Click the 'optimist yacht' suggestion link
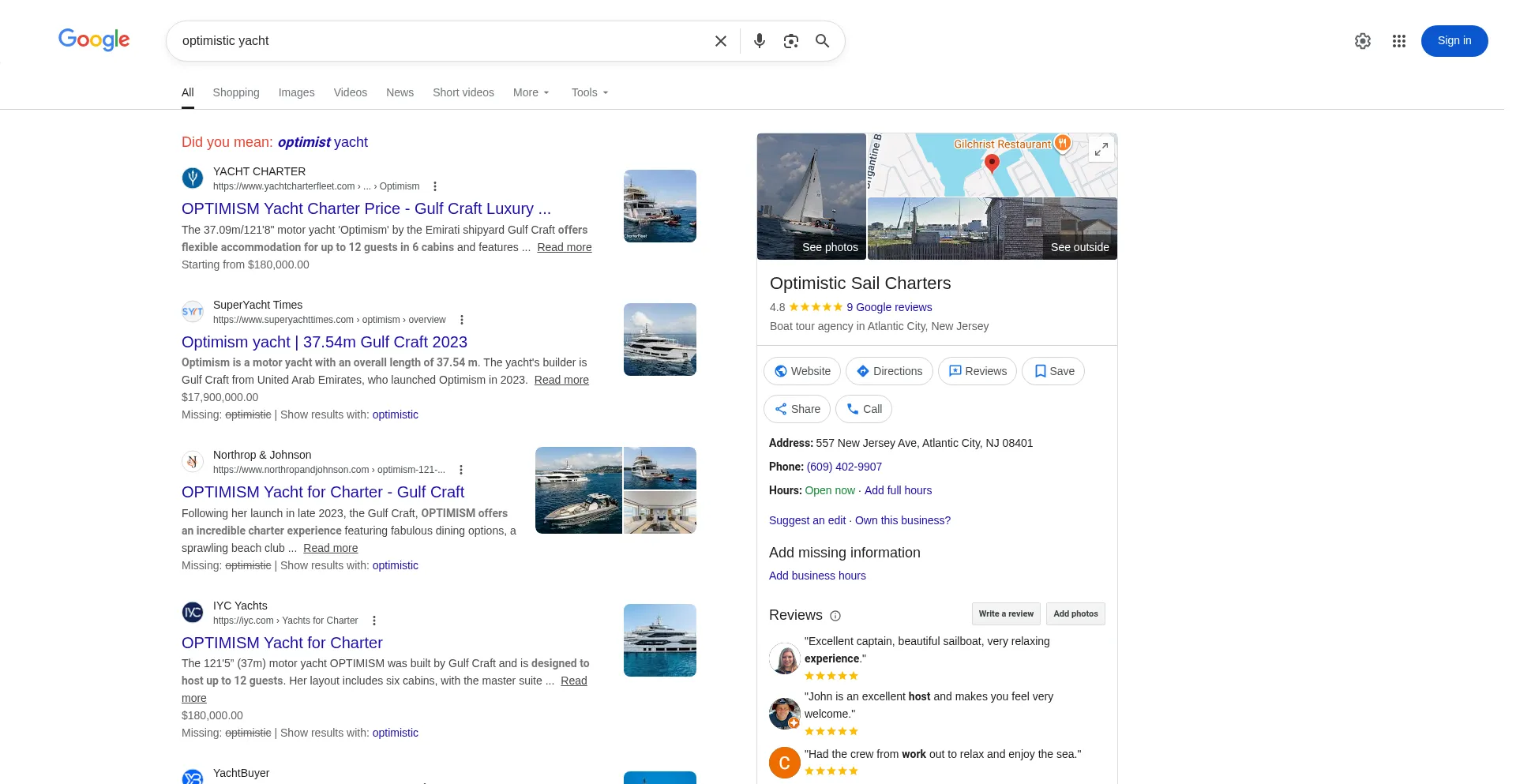This screenshot has width=1516, height=784. [x=323, y=142]
